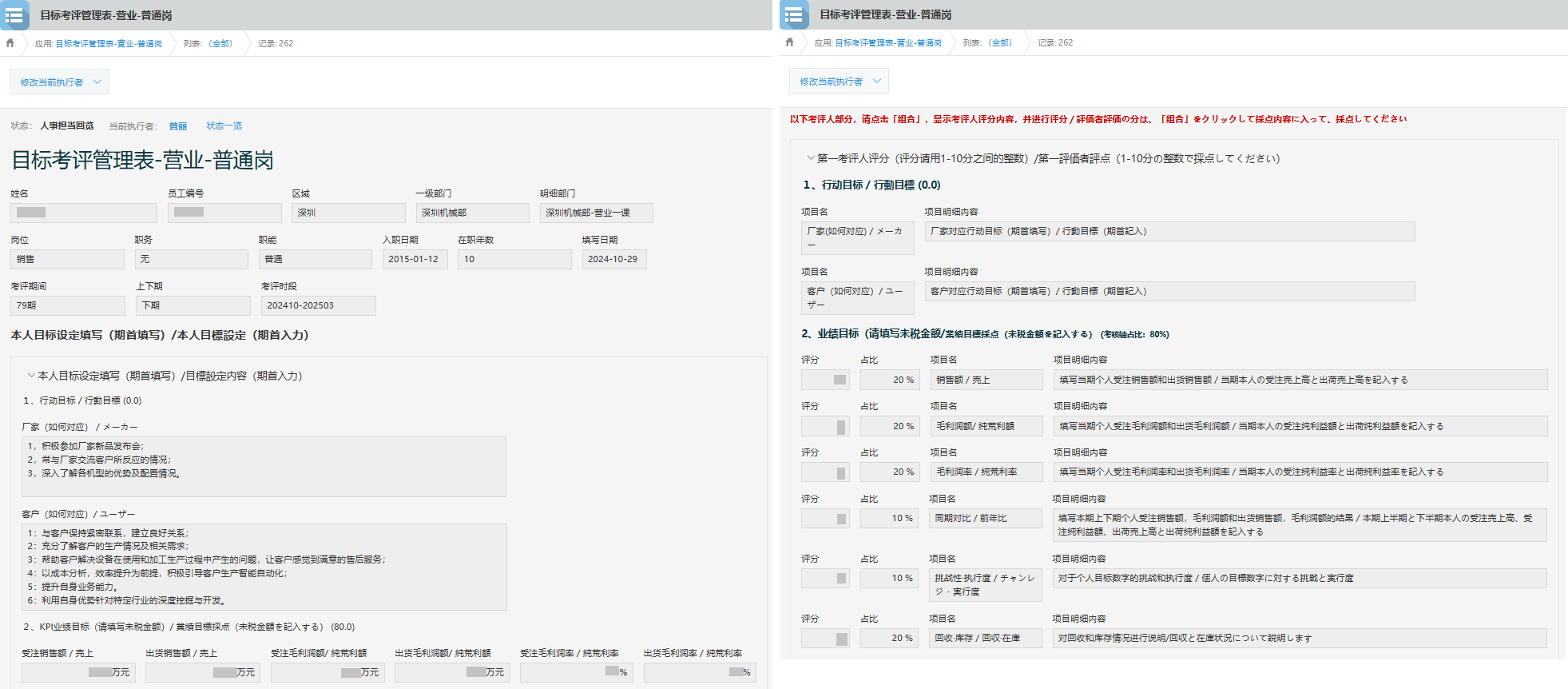The width and height of the screenshot is (1568, 689).
Task: Go to home via the left pane breadcrumb icon
Action: point(10,43)
